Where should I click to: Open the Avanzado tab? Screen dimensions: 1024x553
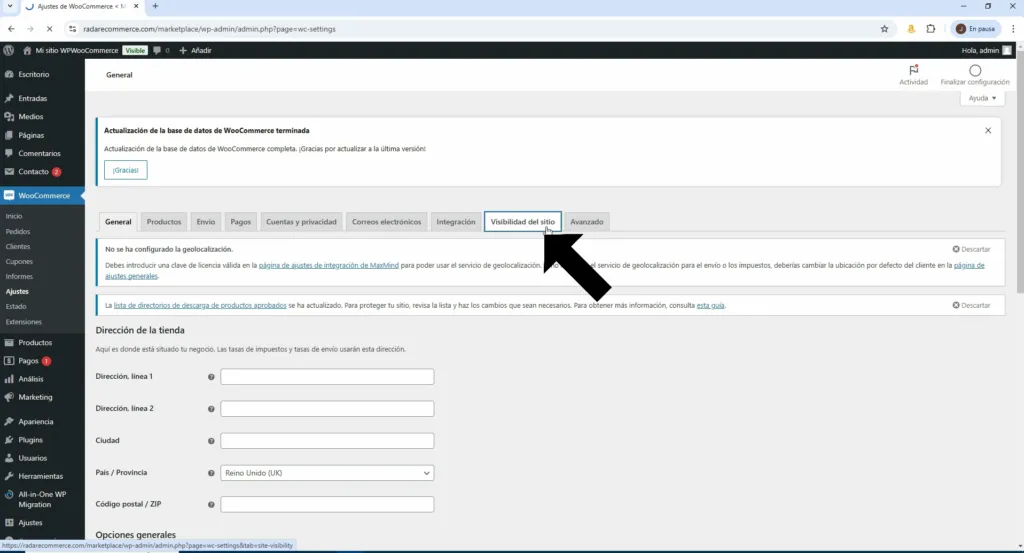coord(586,222)
